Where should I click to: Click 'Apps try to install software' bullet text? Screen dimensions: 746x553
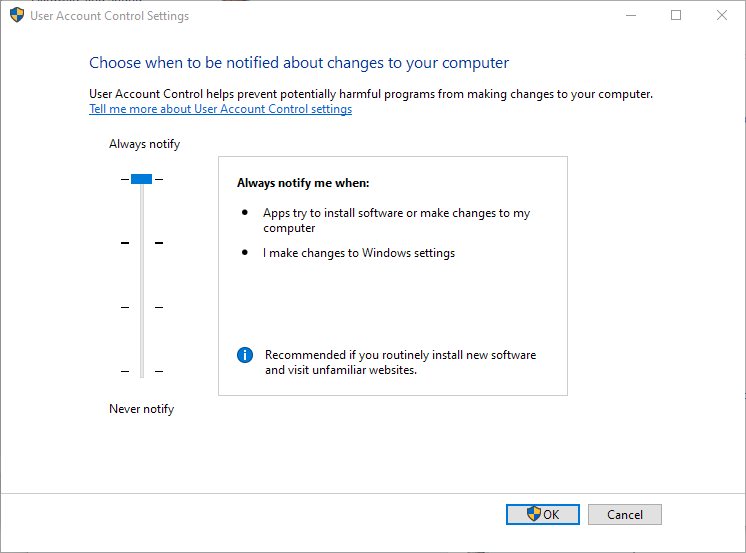point(396,220)
